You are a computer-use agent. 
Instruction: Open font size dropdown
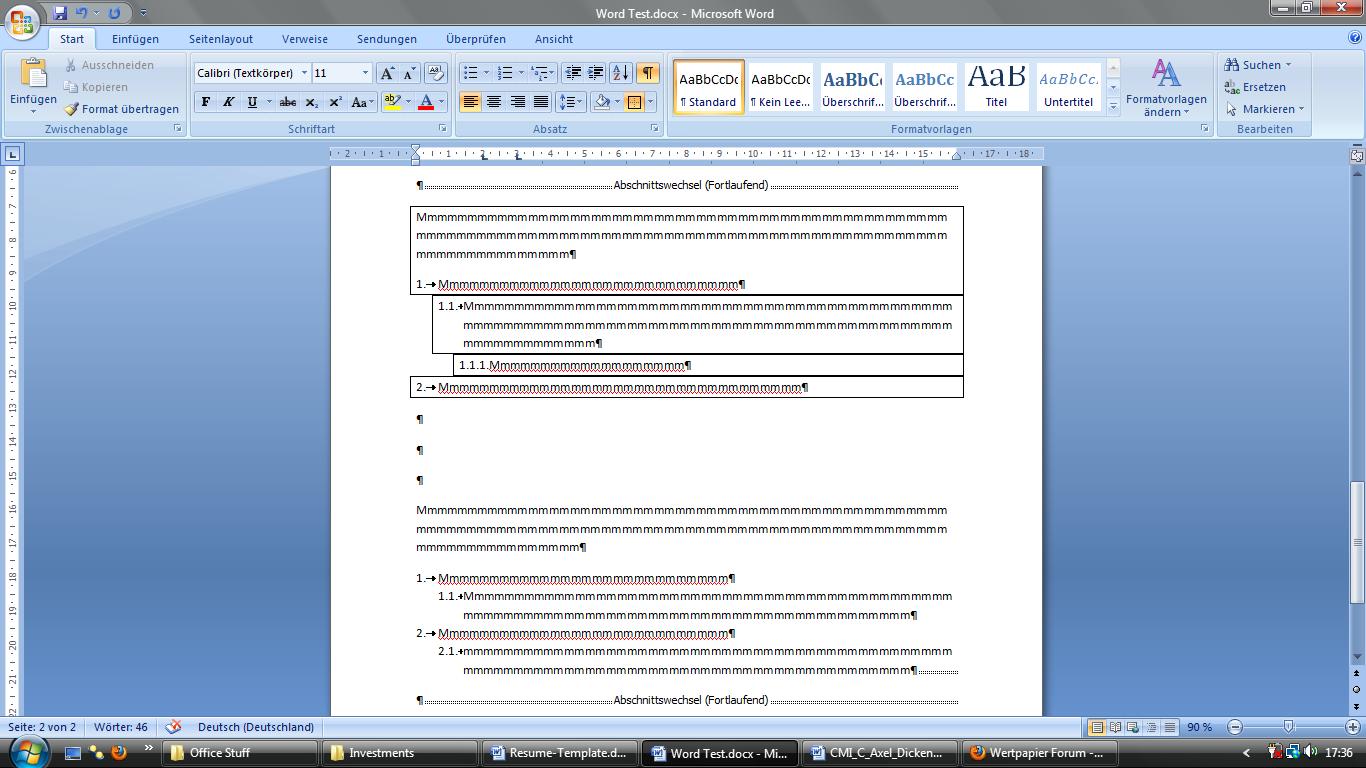tap(365, 73)
